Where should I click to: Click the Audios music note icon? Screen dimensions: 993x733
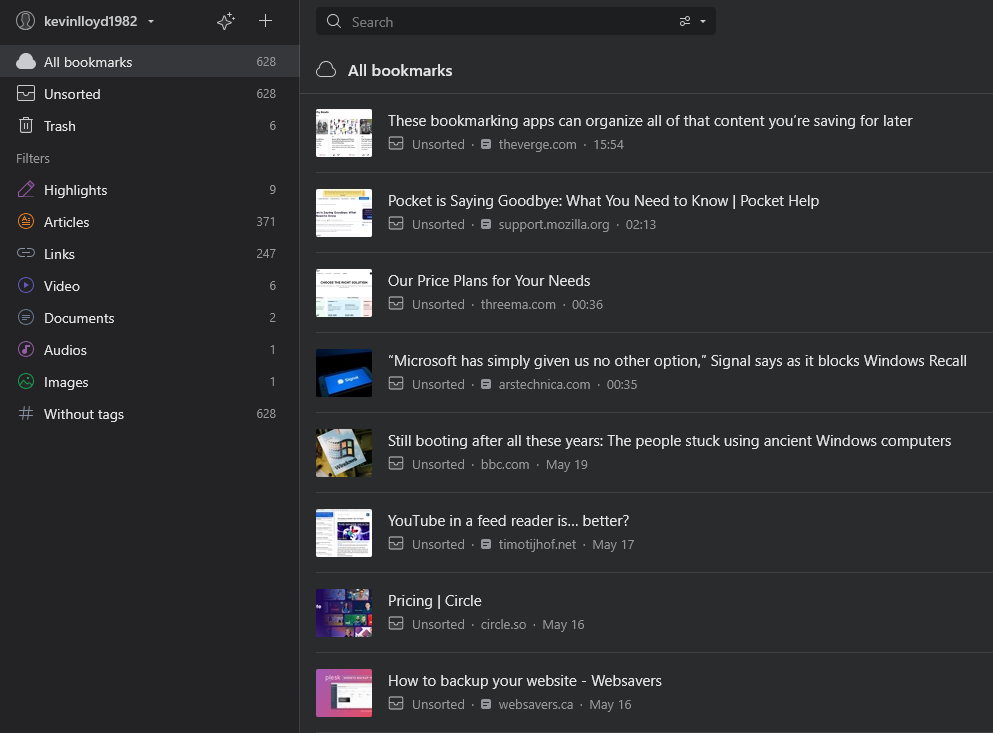tap(26, 349)
